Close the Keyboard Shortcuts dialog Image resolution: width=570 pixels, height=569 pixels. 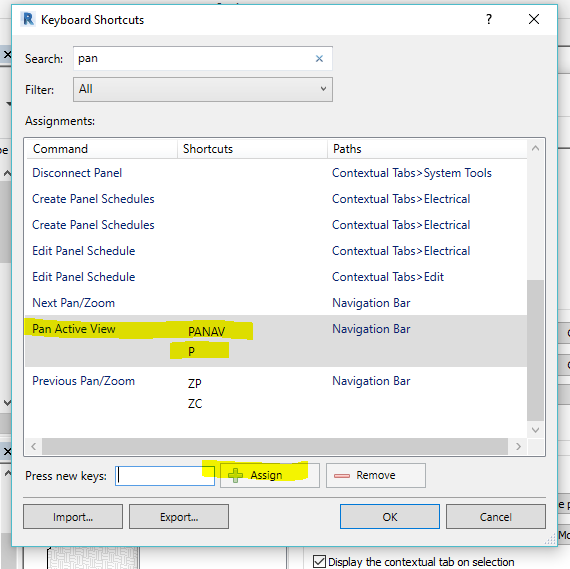(534, 19)
